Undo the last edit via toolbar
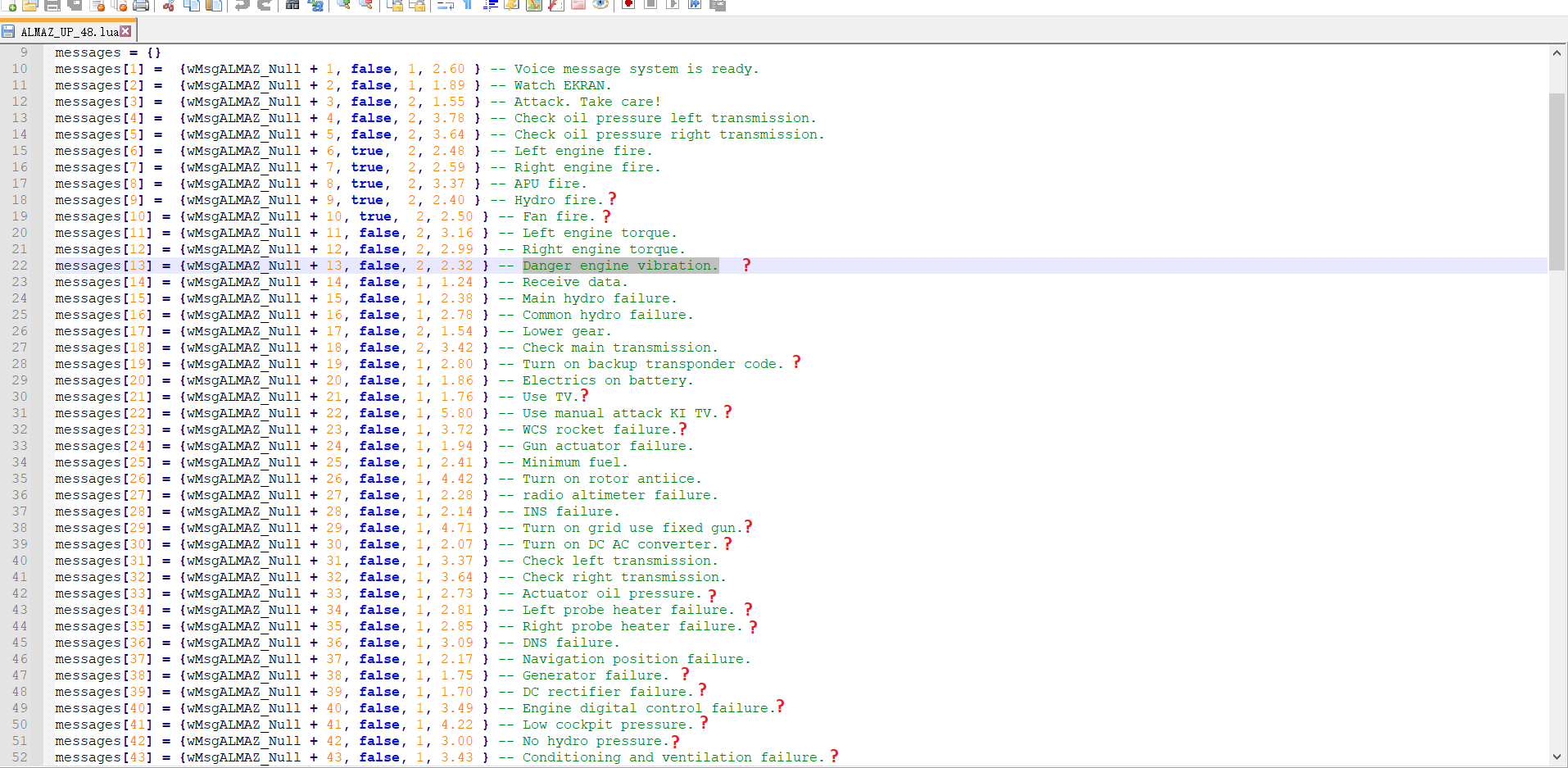This screenshot has height=768, width=1568. coord(242,5)
